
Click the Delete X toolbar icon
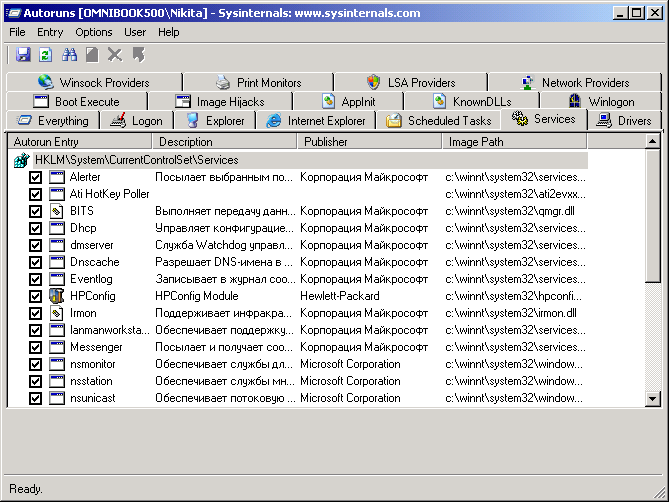115,55
